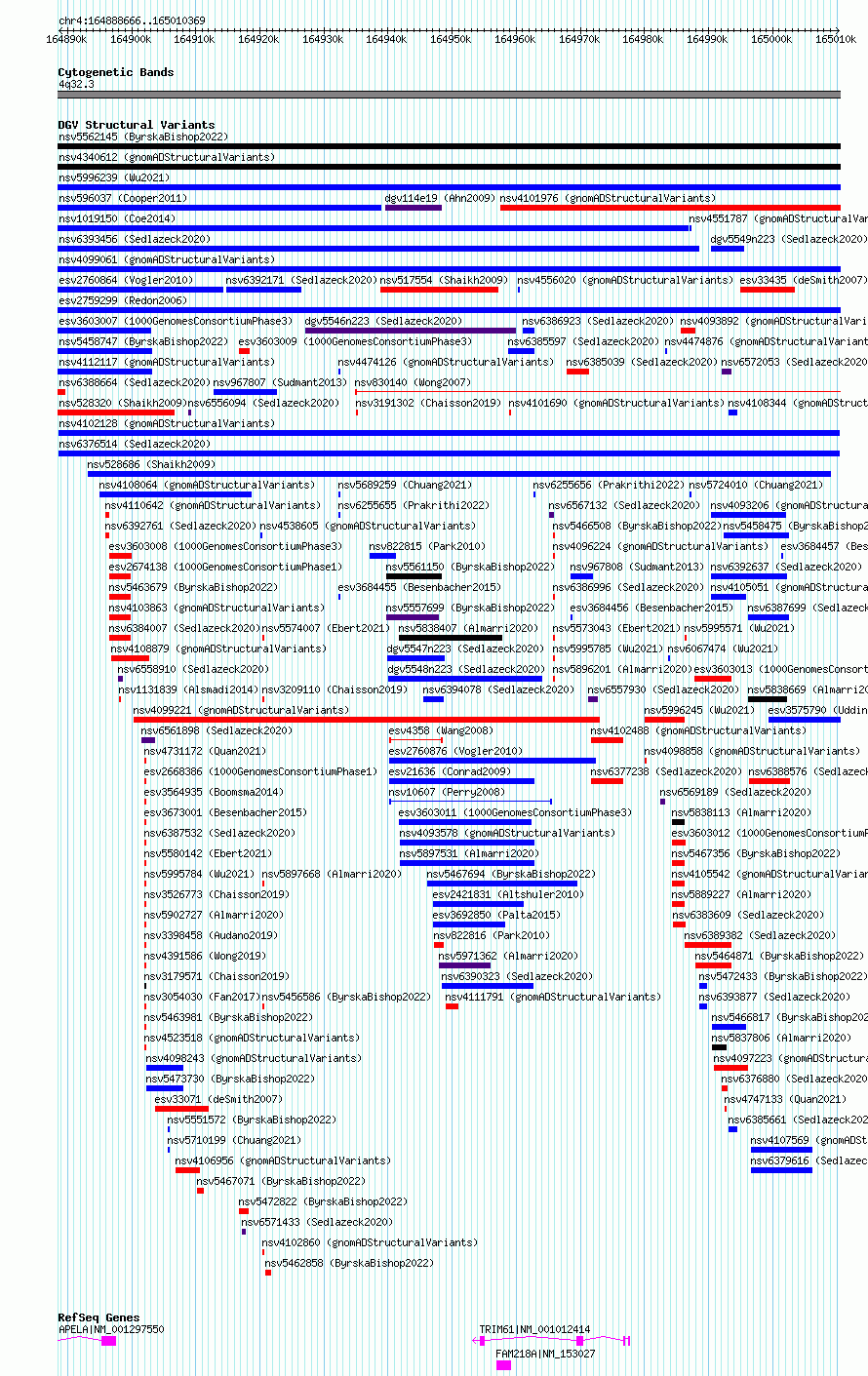Select the gray 4q32.3 band bar

point(450,95)
